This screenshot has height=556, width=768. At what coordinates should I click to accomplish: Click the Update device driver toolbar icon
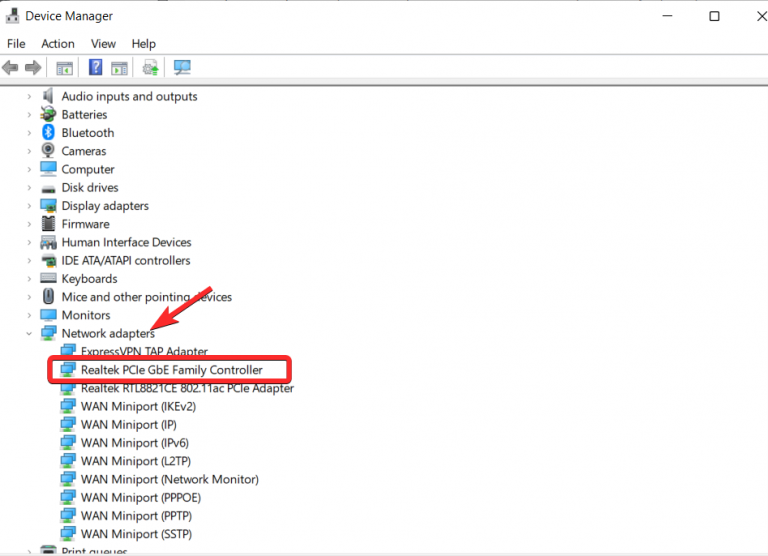click(x=150, y=67)
